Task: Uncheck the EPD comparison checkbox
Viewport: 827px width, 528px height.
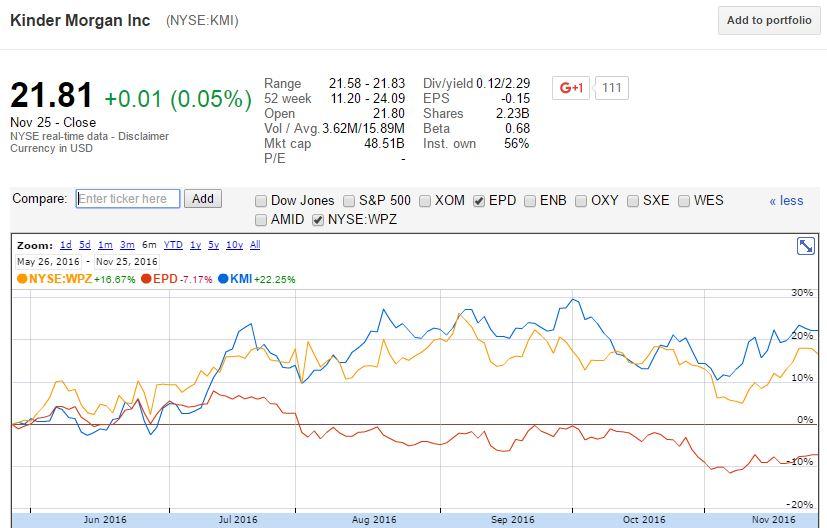Action: (x=479, y=201)
